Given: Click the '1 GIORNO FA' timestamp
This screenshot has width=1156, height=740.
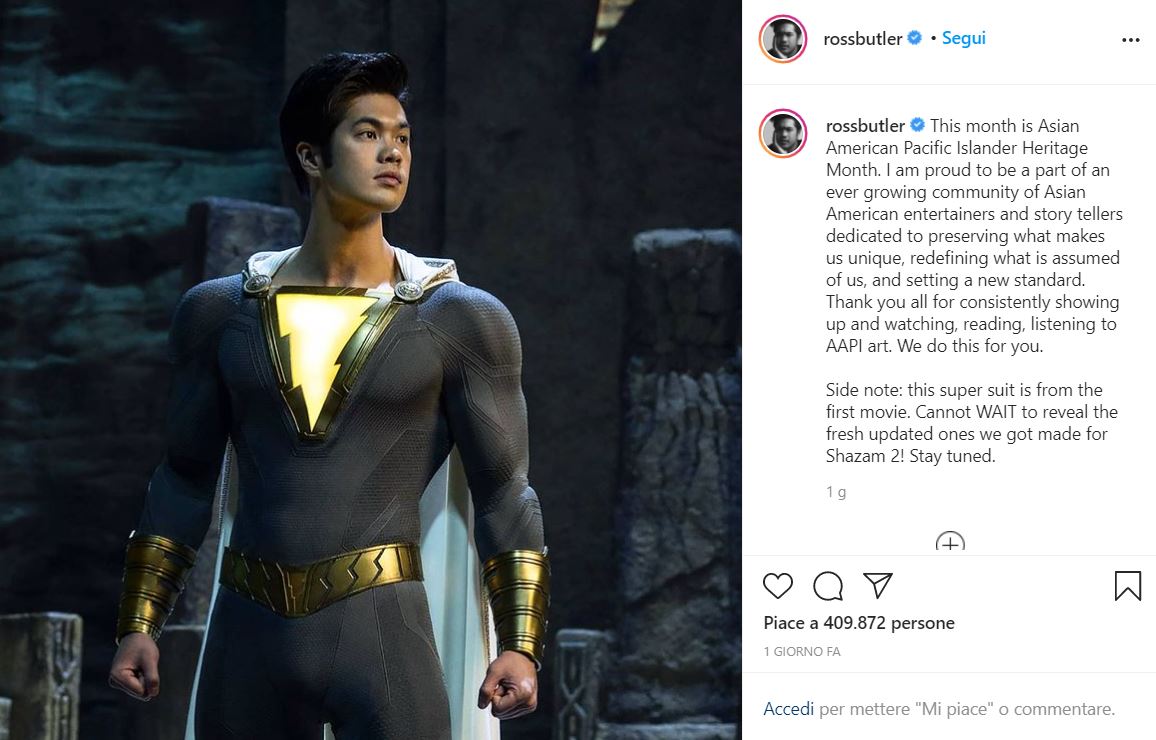Looking at the screenshot, I should 801,652.
